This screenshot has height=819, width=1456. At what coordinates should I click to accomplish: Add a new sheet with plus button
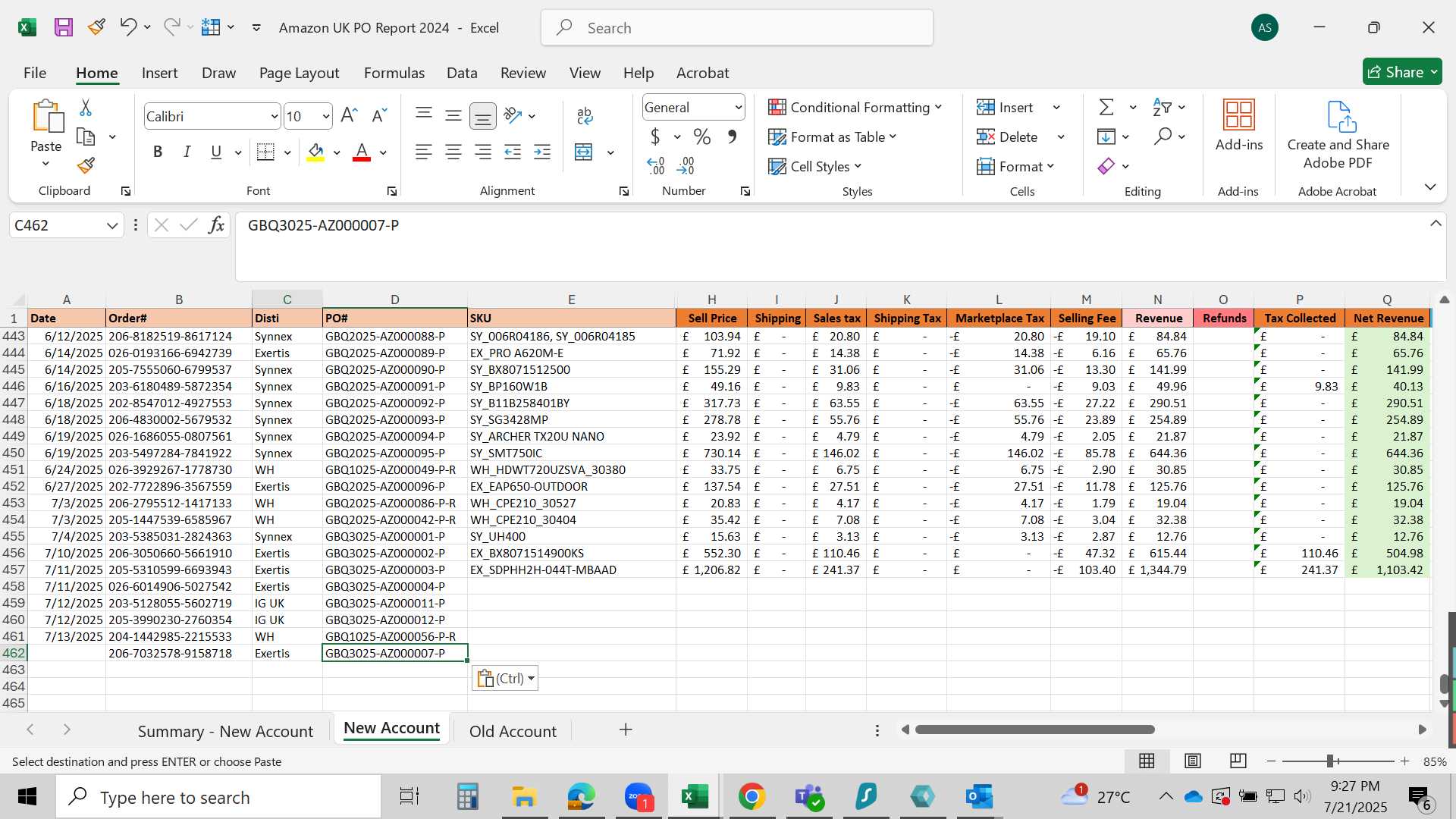click(626, 730)
